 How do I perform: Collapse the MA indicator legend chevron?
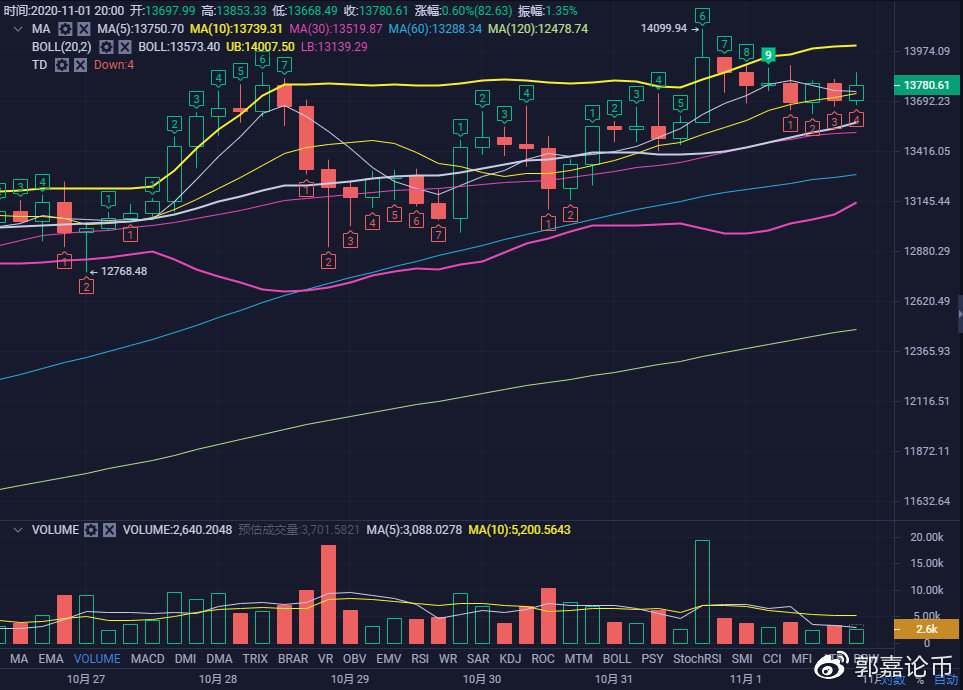point(17,29)
